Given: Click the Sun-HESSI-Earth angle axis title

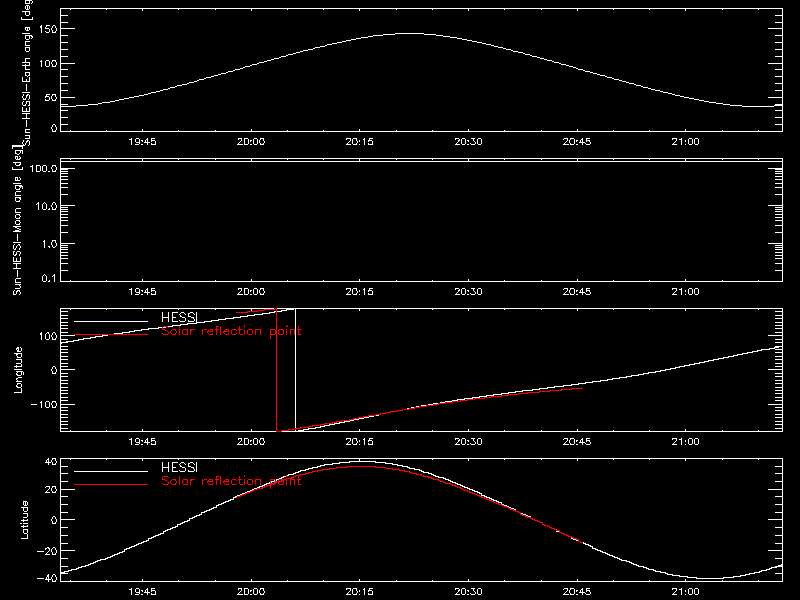Looking at the screenshot, I should point(27,71).
